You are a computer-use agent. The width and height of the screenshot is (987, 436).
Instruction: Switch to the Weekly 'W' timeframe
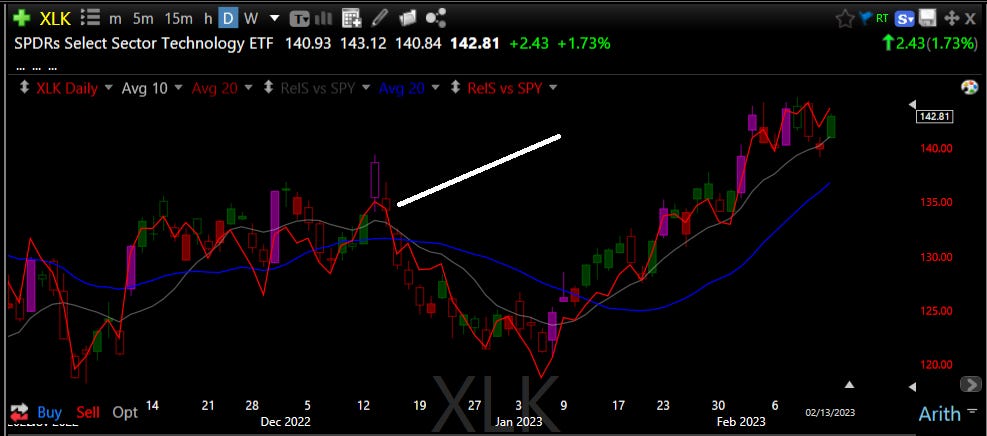click(251, 19)
